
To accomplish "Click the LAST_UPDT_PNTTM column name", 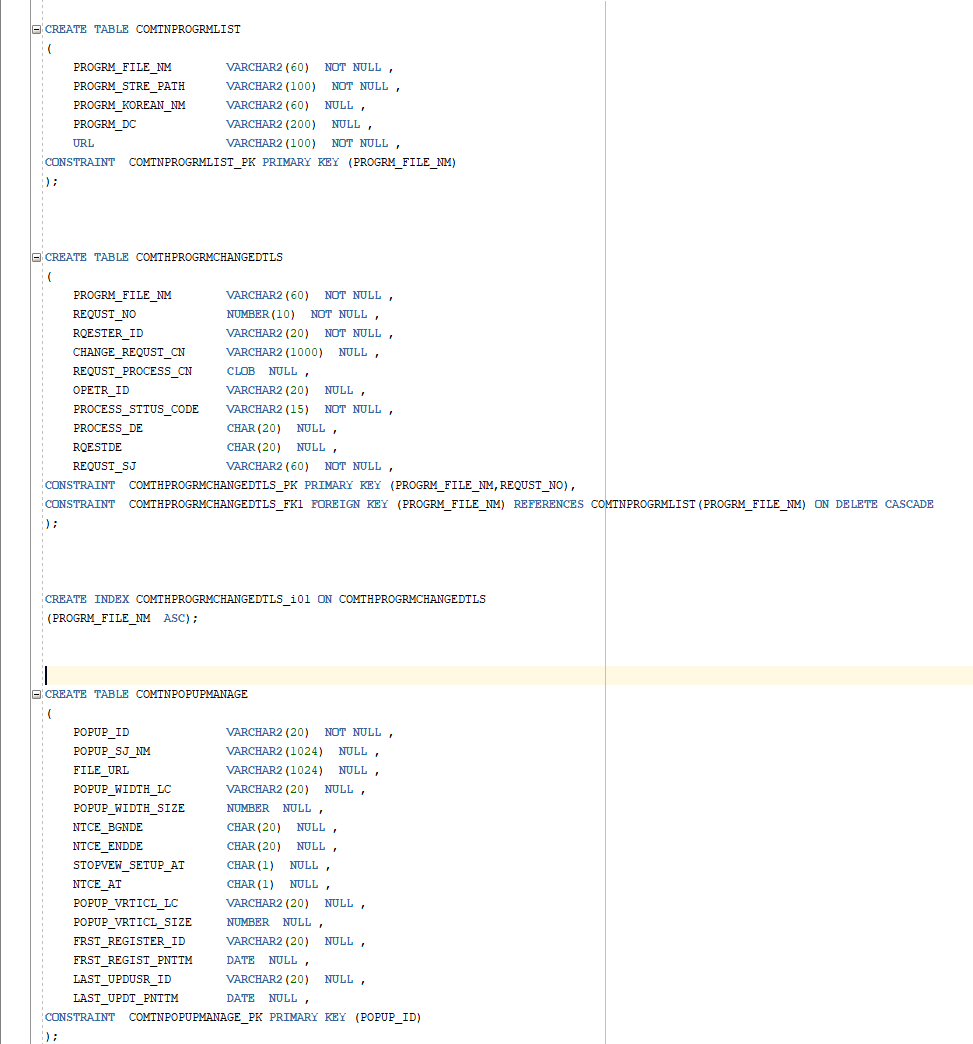I will tap(126, 998).
